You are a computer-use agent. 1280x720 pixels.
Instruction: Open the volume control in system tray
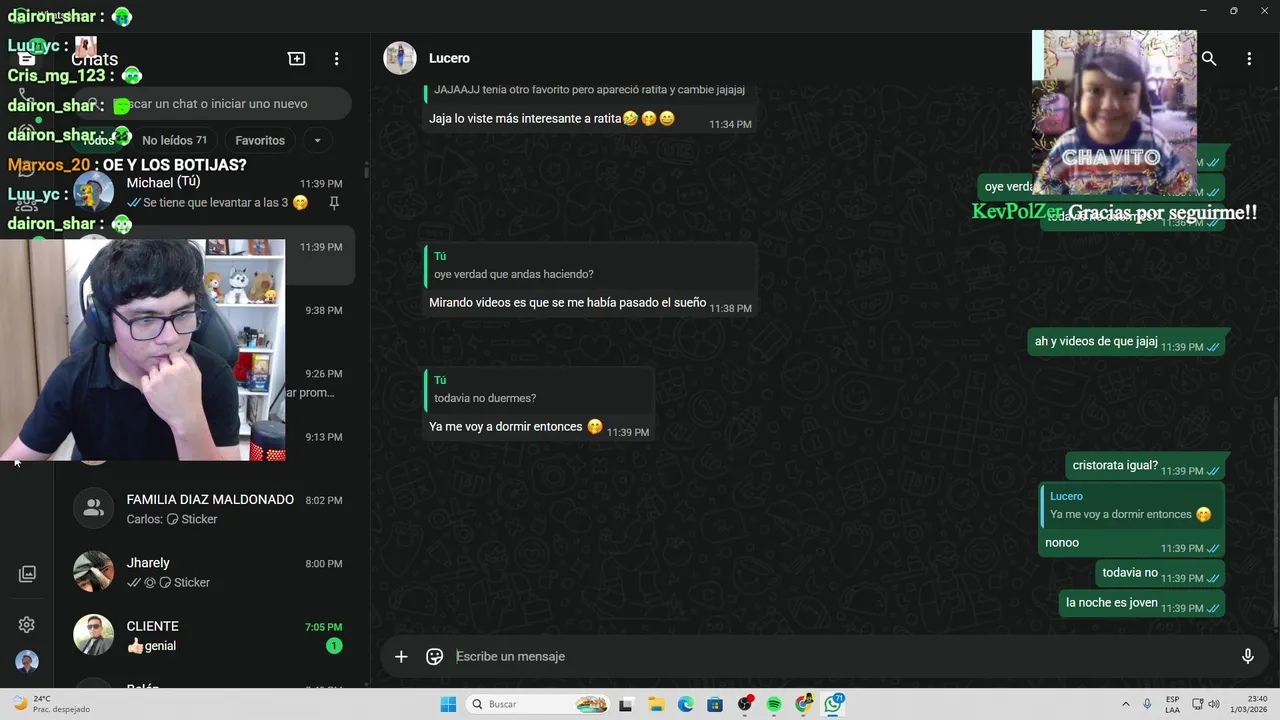(x=1214, y=704)
